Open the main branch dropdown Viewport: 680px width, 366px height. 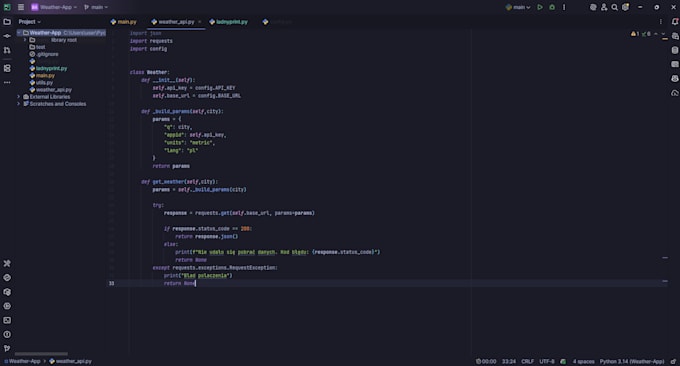coord(96,7)
